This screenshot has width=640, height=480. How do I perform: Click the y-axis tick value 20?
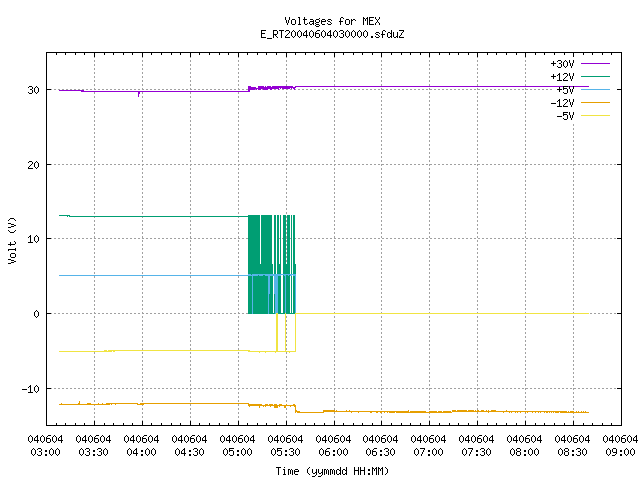pyautogui.click(x=33, y=165)
